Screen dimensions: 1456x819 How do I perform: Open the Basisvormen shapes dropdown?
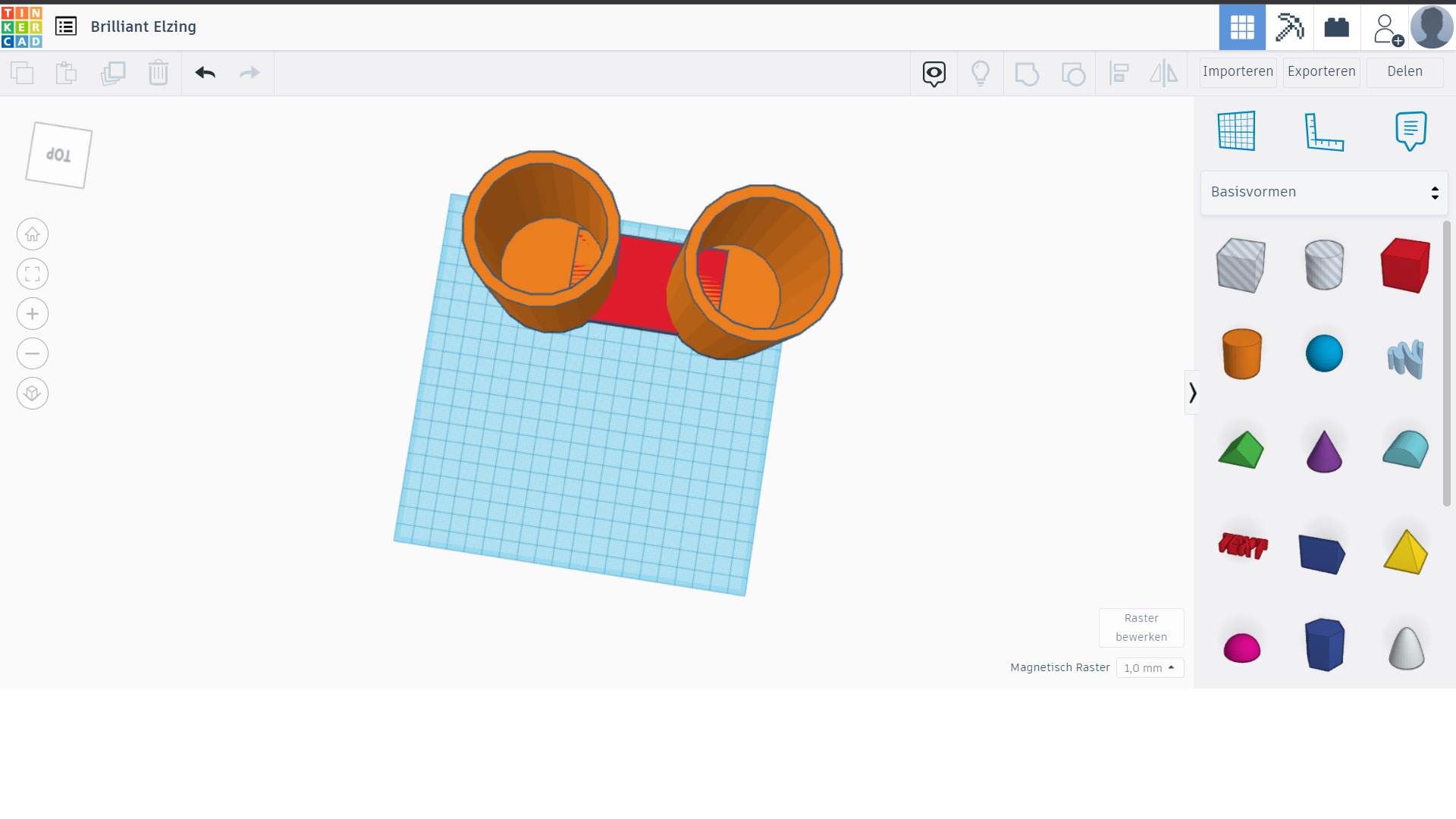coord(1324,193)
